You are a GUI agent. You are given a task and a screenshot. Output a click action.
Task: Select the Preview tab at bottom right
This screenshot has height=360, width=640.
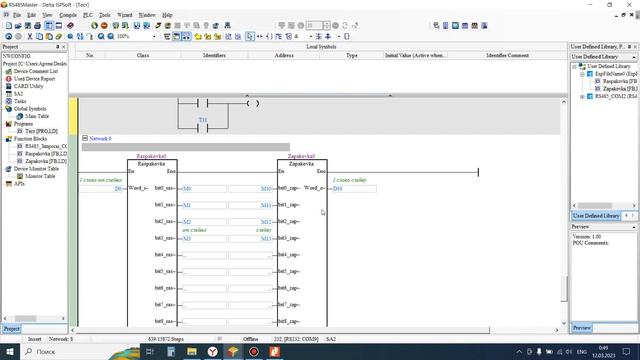tap(582, 328)
